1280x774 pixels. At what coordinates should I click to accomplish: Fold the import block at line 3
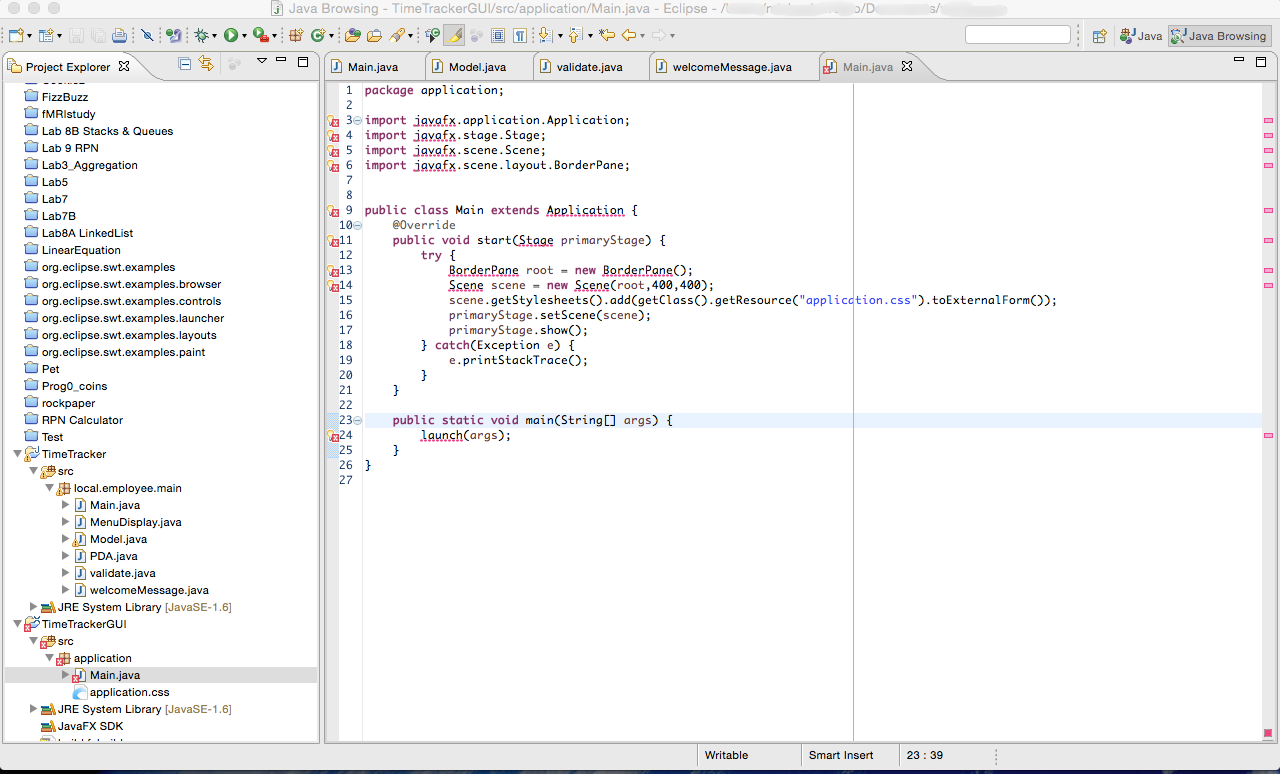[x=357, y=120]
